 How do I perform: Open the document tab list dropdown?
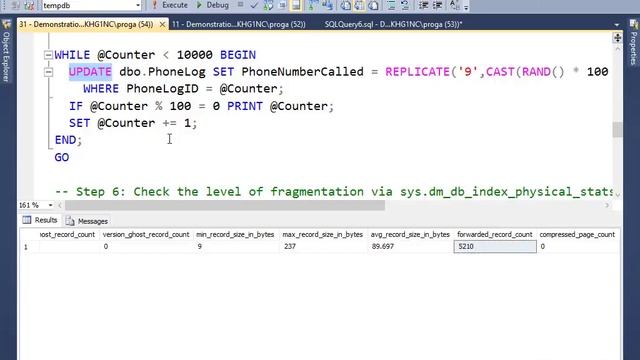tap(616, 25)
